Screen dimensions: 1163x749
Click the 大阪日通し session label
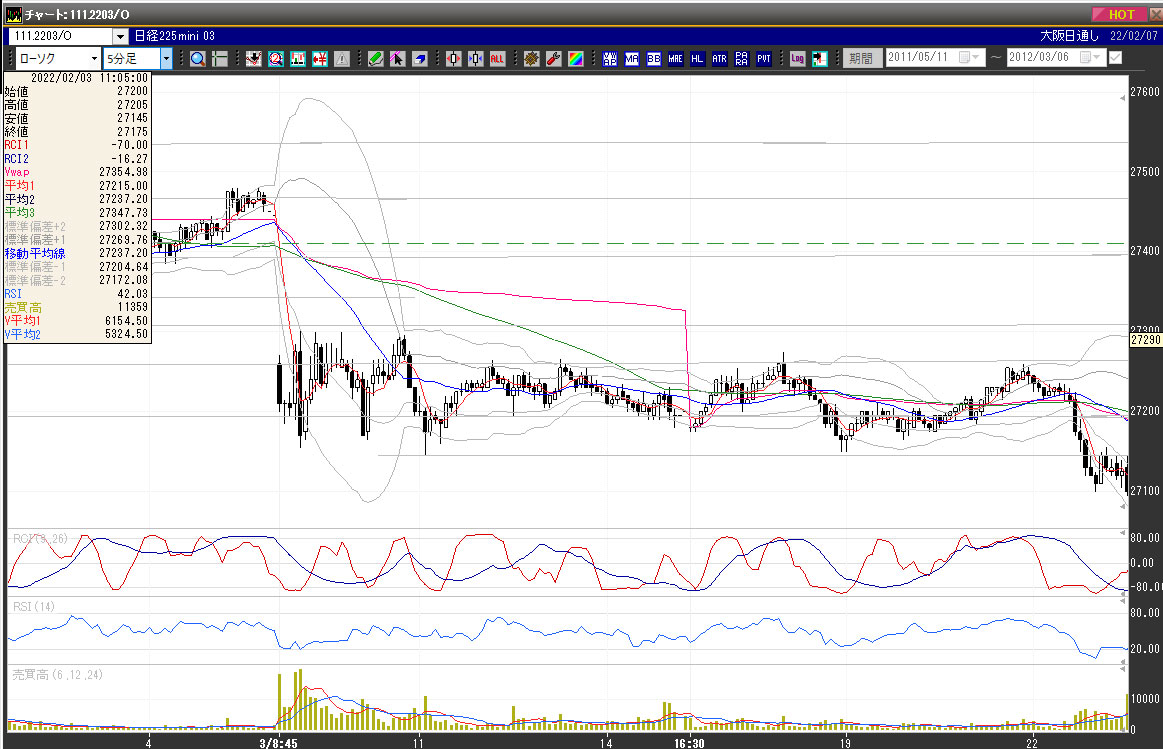1070,36
